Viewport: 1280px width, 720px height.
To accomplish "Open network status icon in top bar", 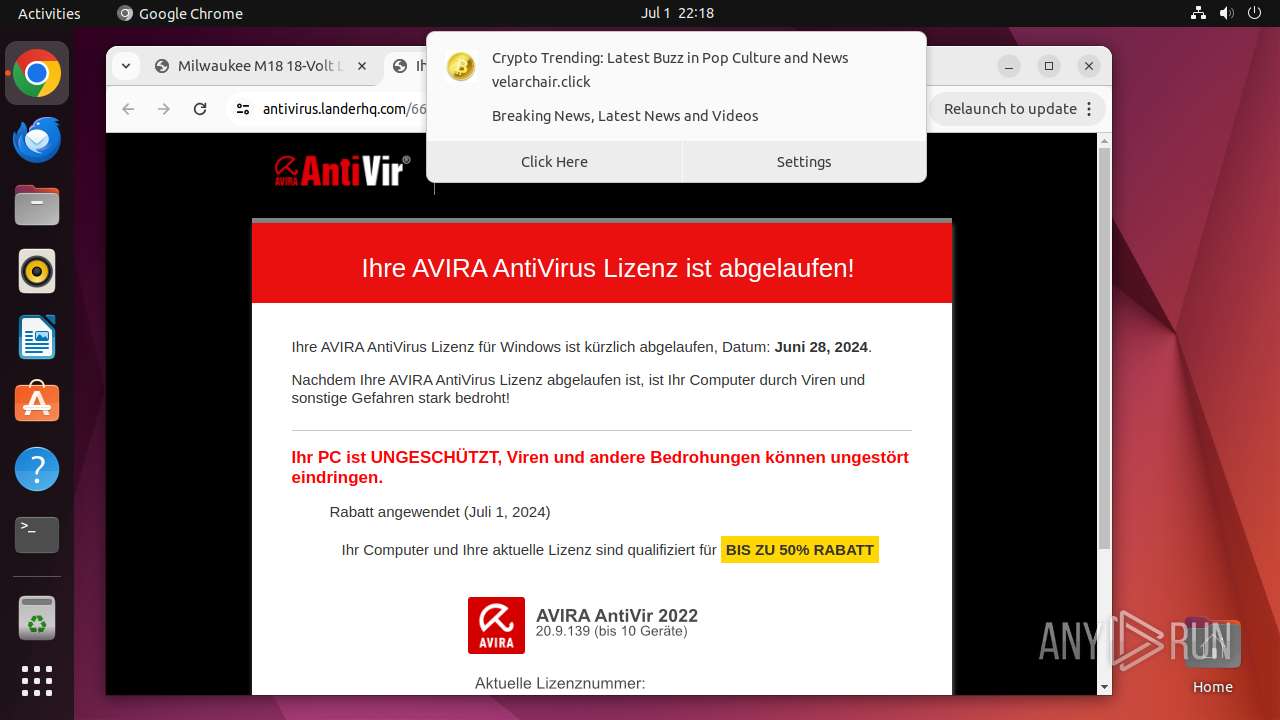I will tap(1198, 13).
